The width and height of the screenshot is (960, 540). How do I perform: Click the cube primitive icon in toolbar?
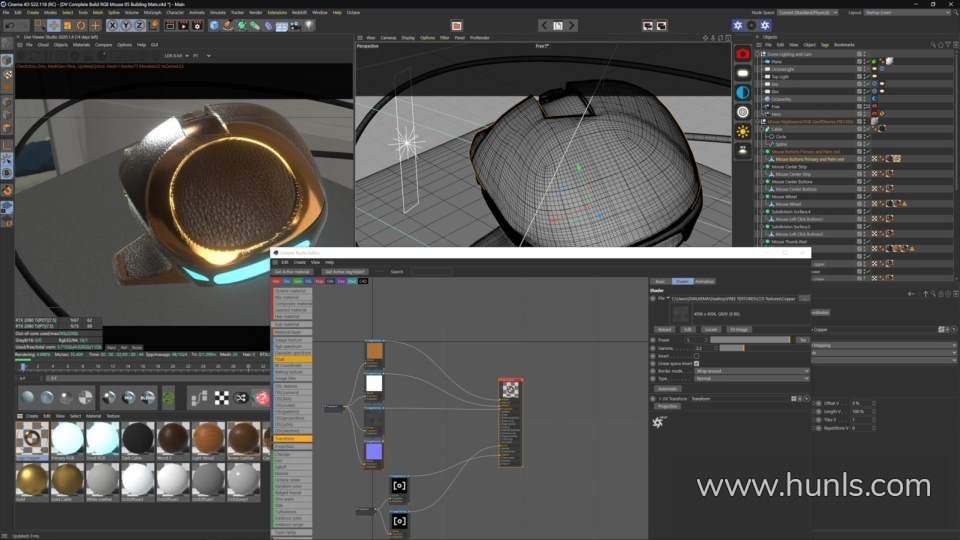pos(214,25)
